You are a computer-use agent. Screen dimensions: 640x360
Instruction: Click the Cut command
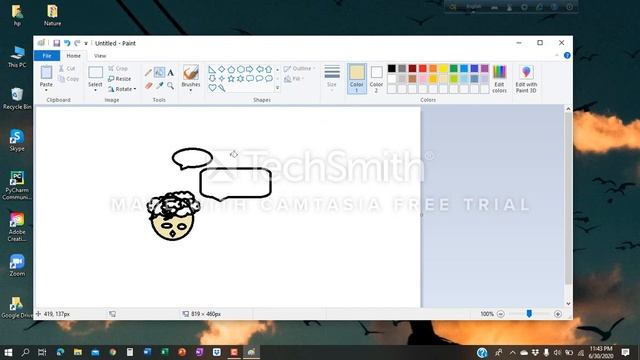67,69
